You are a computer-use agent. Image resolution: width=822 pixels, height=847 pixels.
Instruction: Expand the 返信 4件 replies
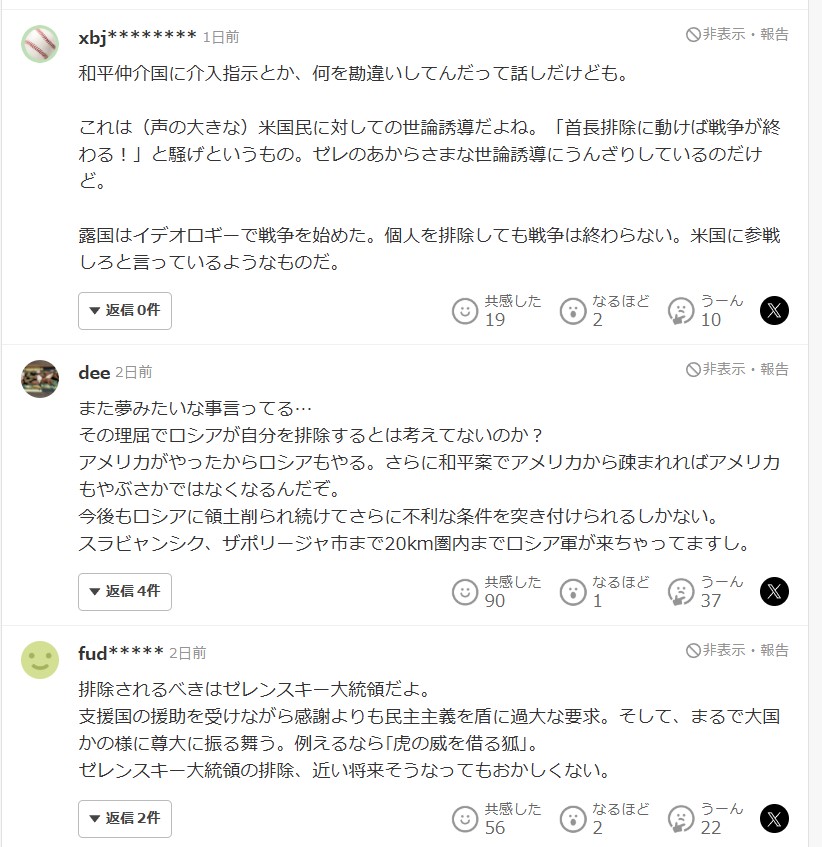(125, 592)
